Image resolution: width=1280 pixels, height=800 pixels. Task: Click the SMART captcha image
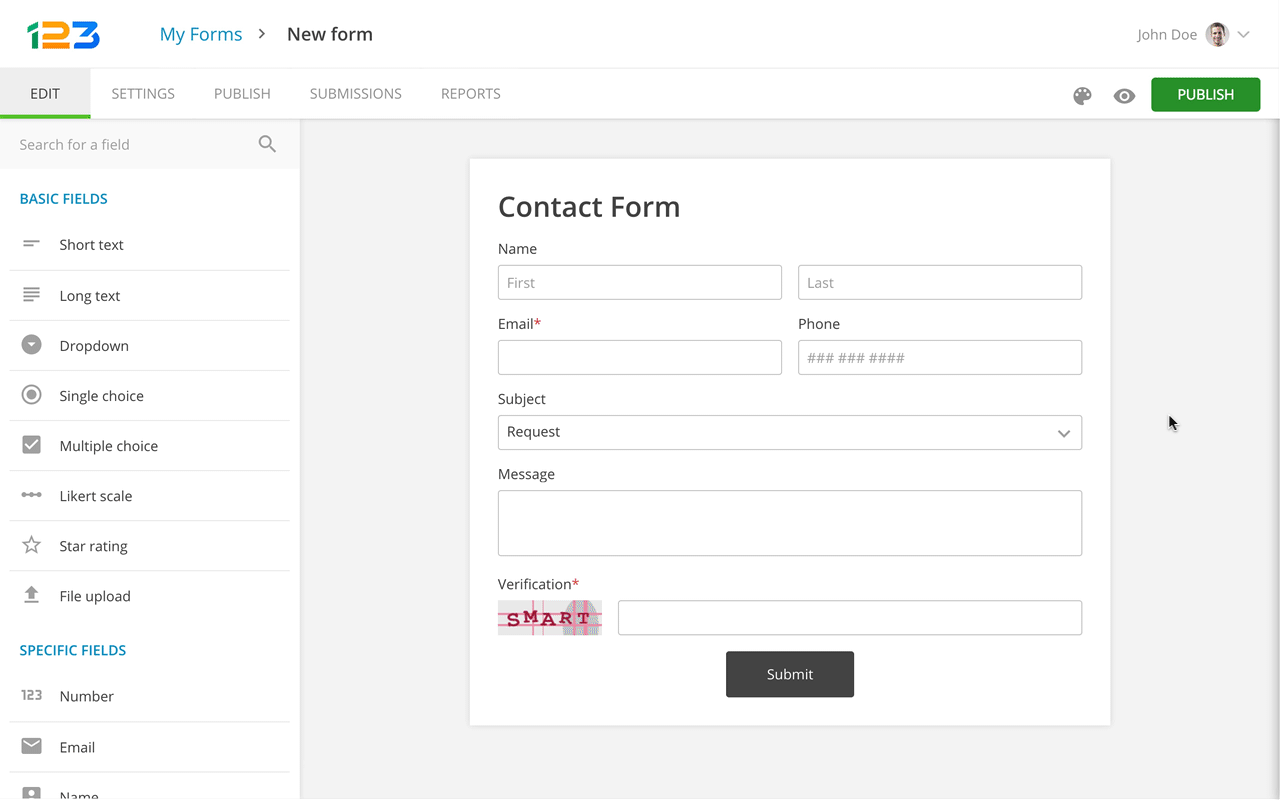(550, 618)
